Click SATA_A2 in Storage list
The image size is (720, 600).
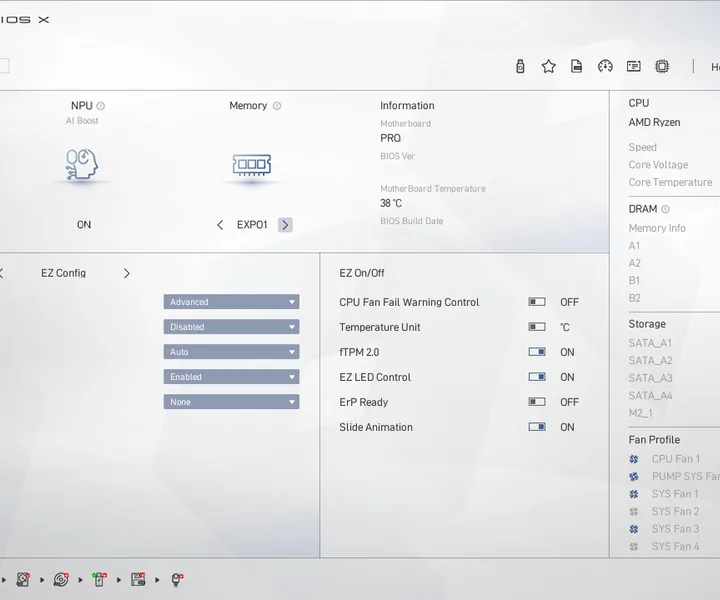[650, 361]
